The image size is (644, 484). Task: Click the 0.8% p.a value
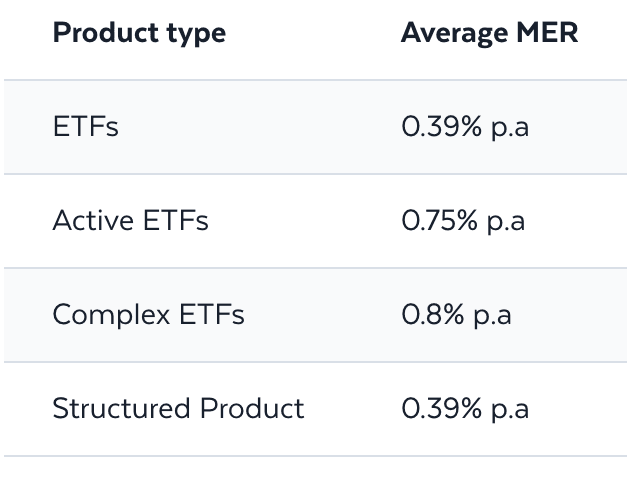pos(456,315)
